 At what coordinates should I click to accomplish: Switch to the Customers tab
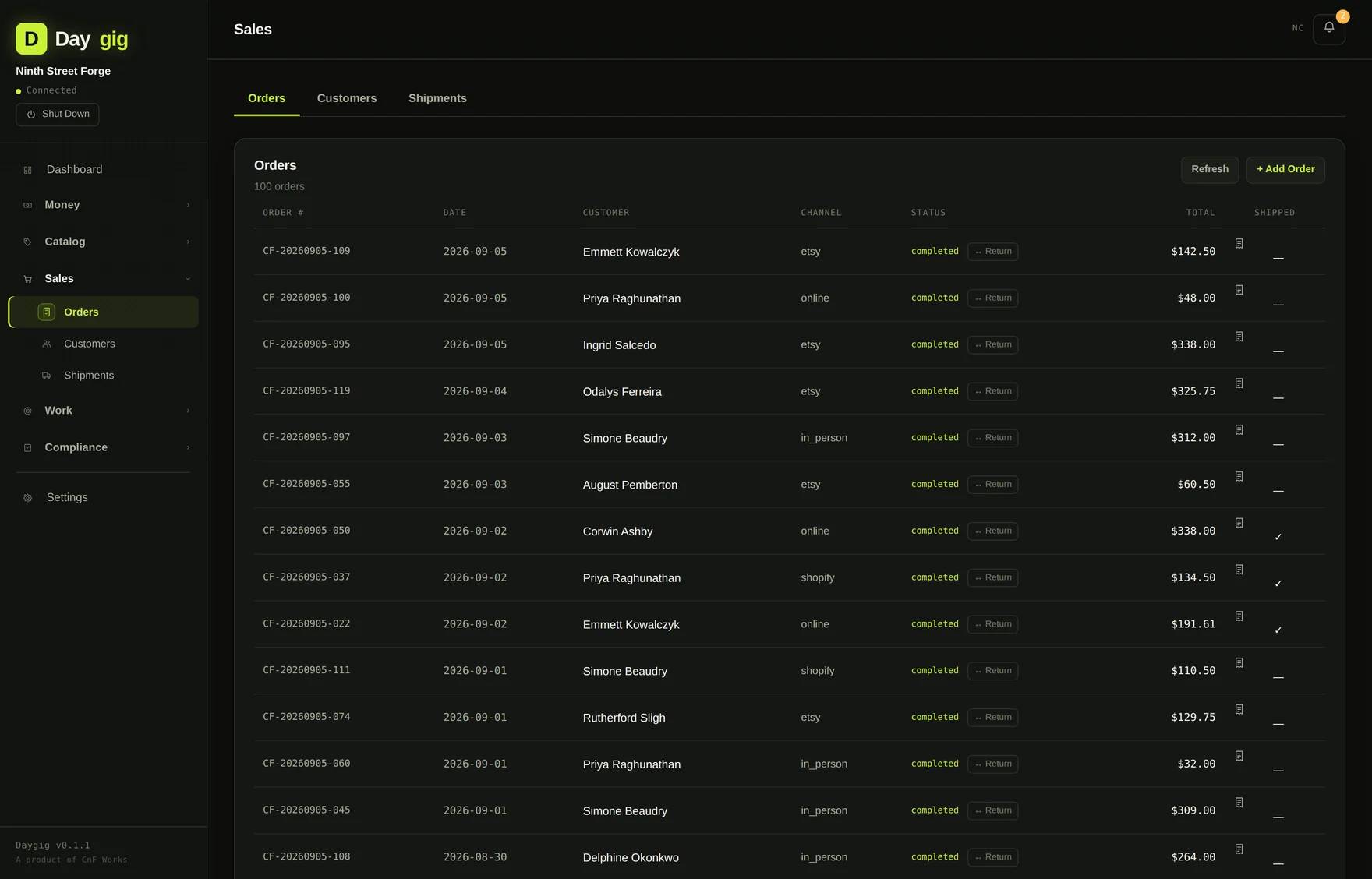(347, 98)
